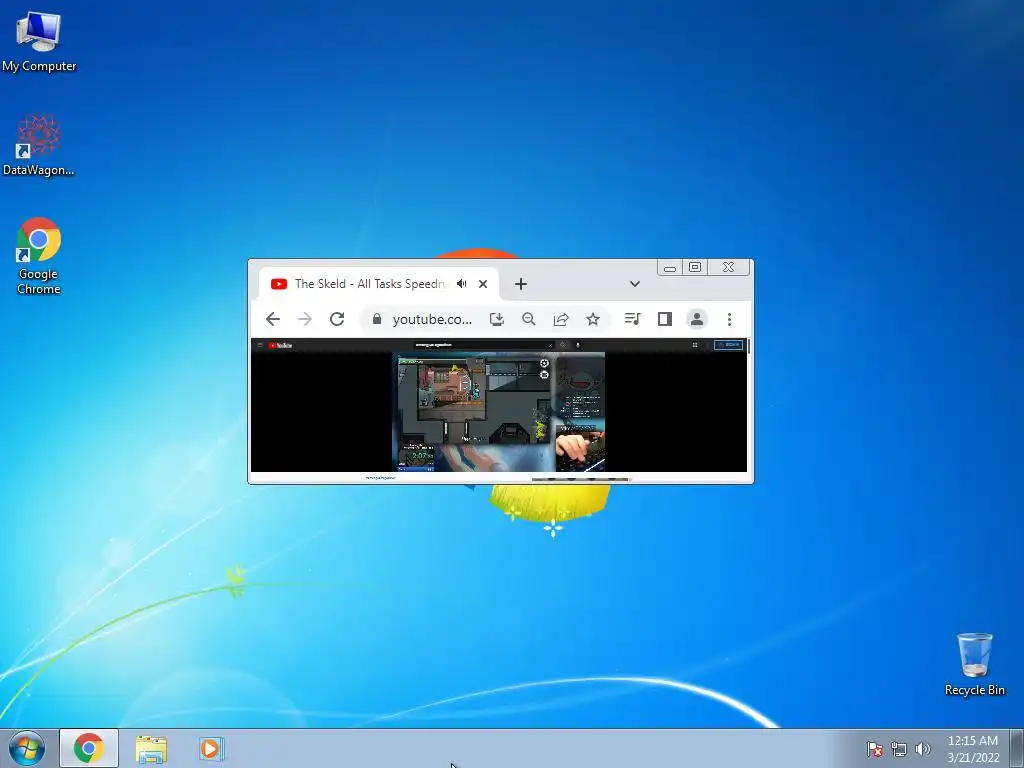1024x768 pixels.
Task: Open the Chrome profile avatar menu
Action: (x=697, y=319)
